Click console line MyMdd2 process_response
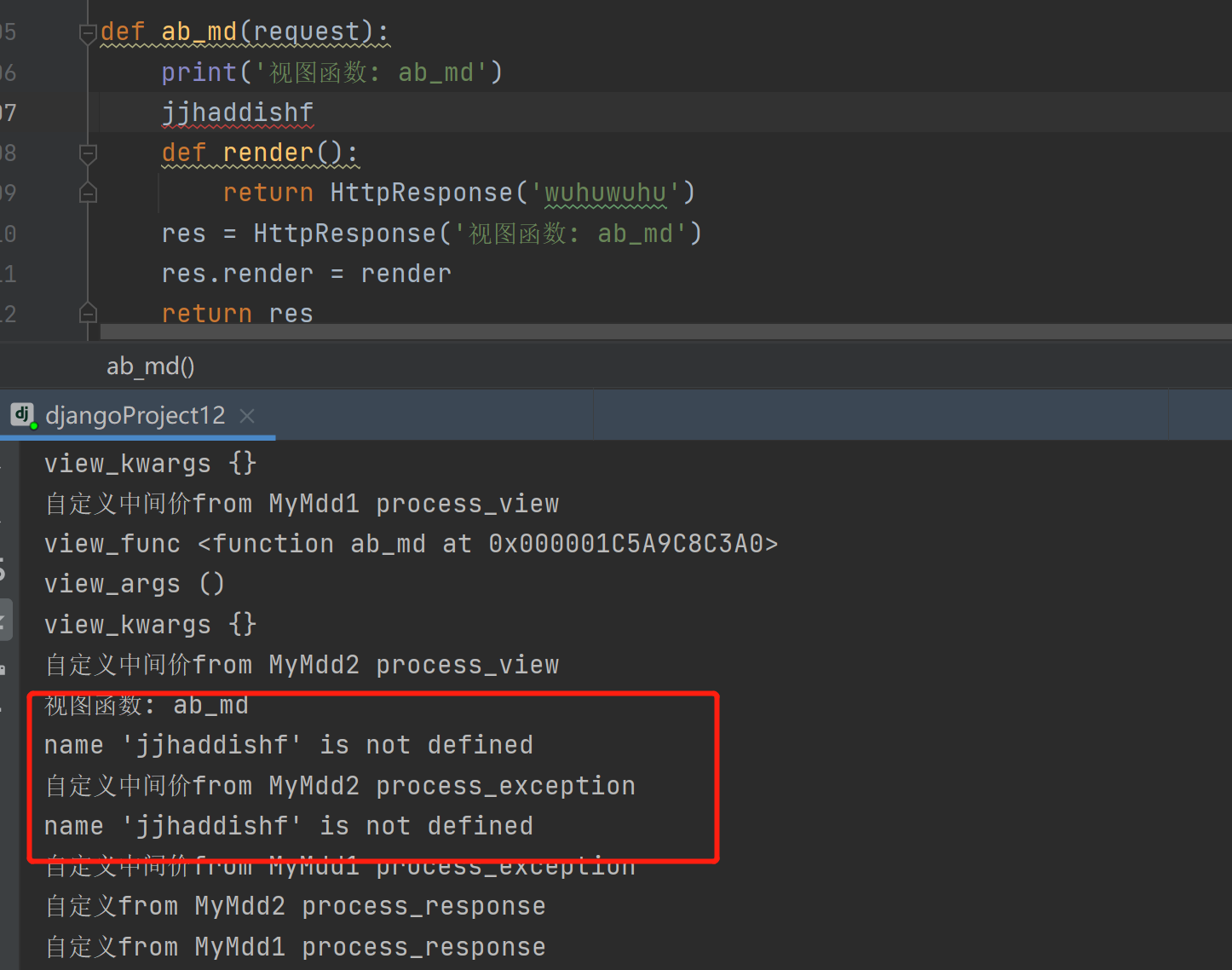 296,906
